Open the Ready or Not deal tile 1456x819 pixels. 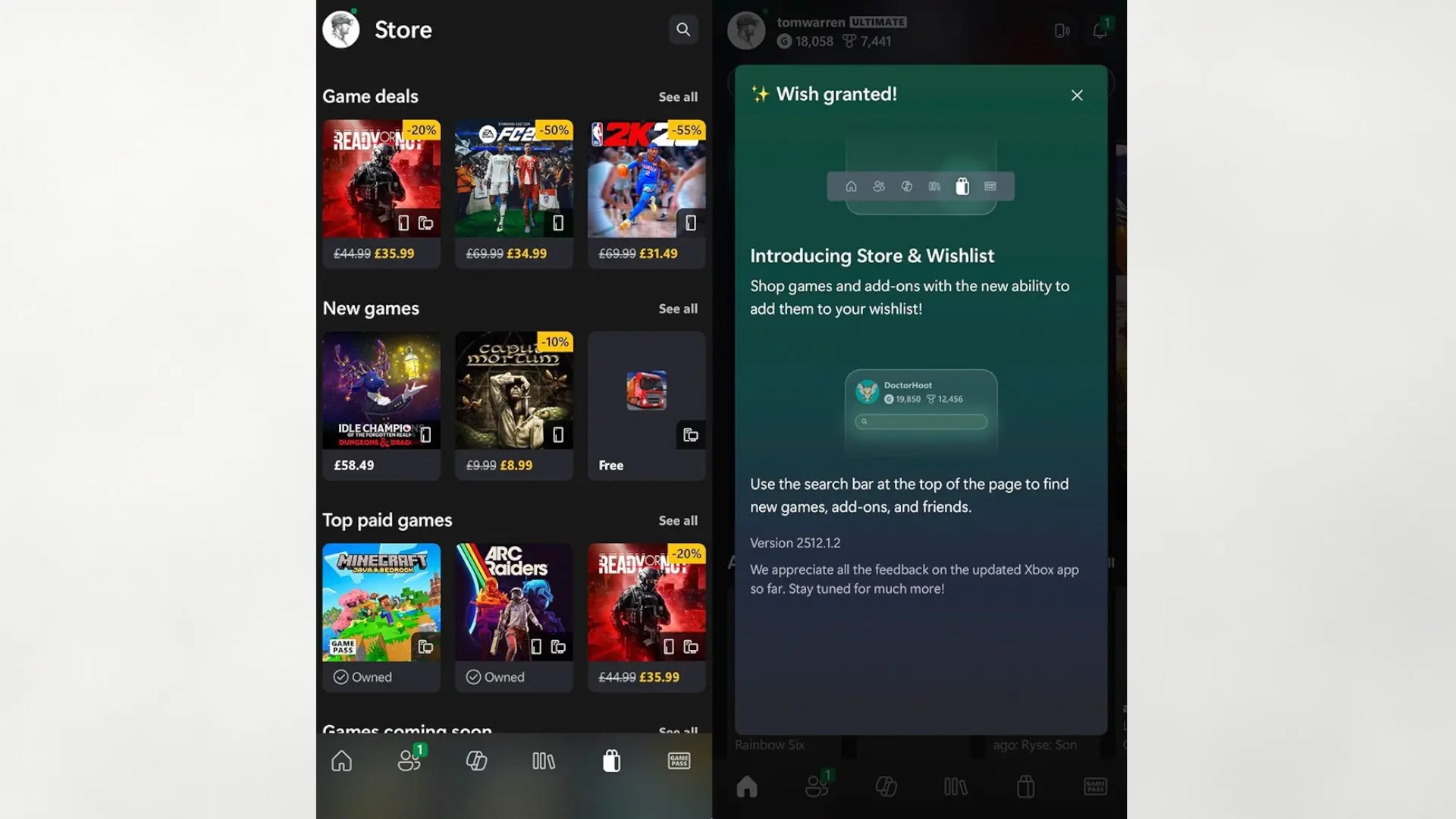click(x=381, y=179)
